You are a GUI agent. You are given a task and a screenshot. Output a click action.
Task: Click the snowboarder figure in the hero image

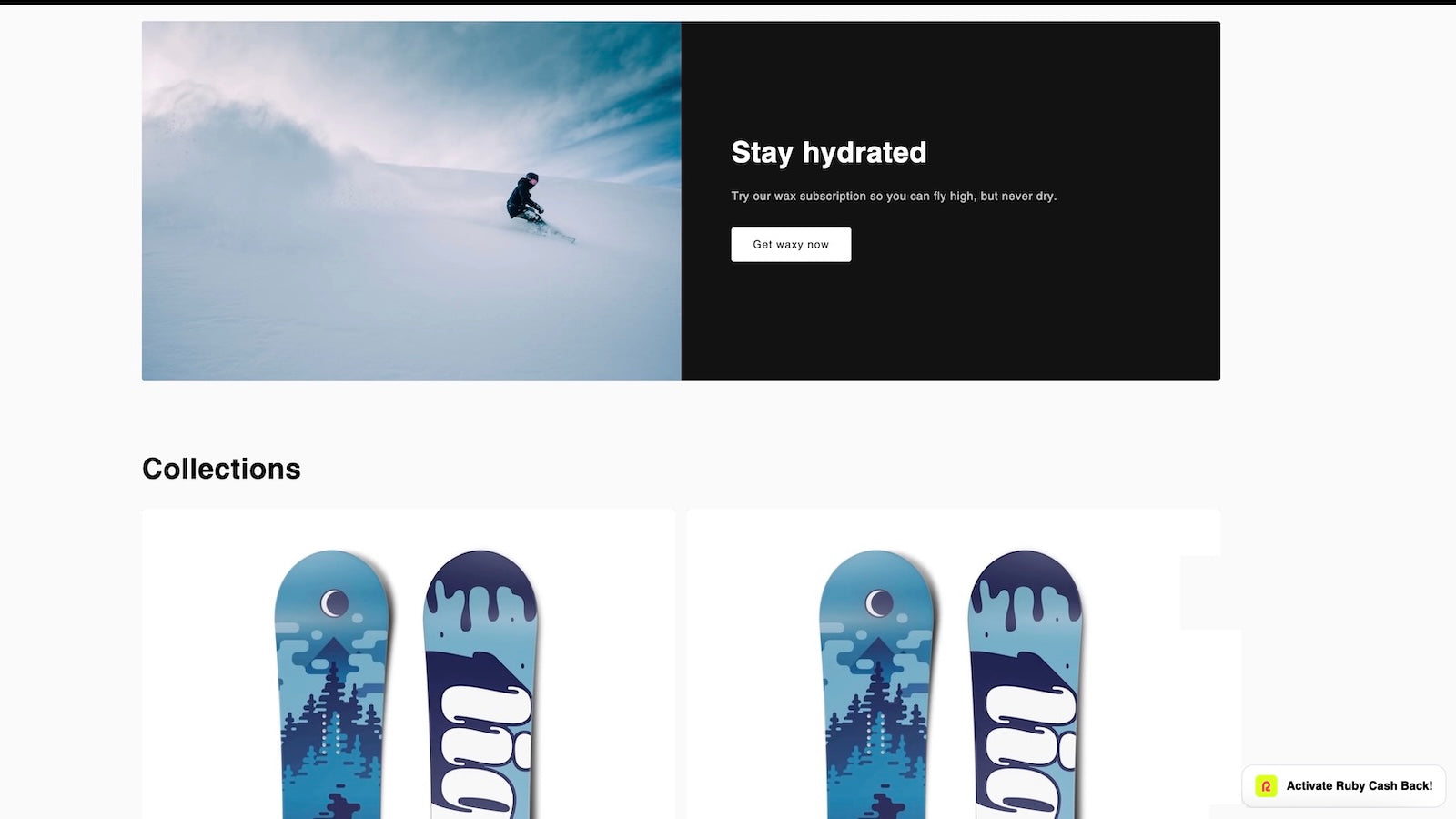tap(526, 197)
